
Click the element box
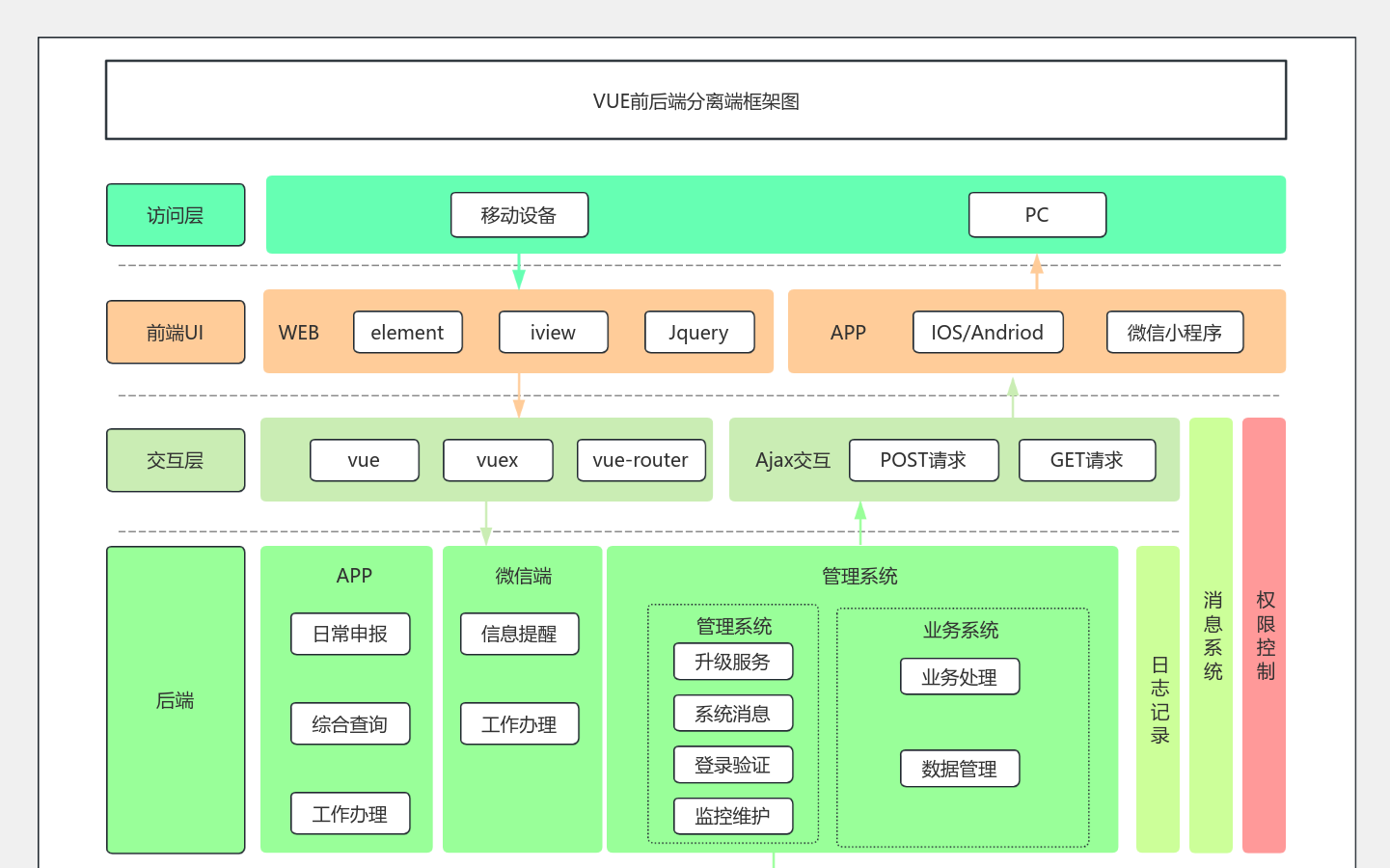tap(407, 333)
